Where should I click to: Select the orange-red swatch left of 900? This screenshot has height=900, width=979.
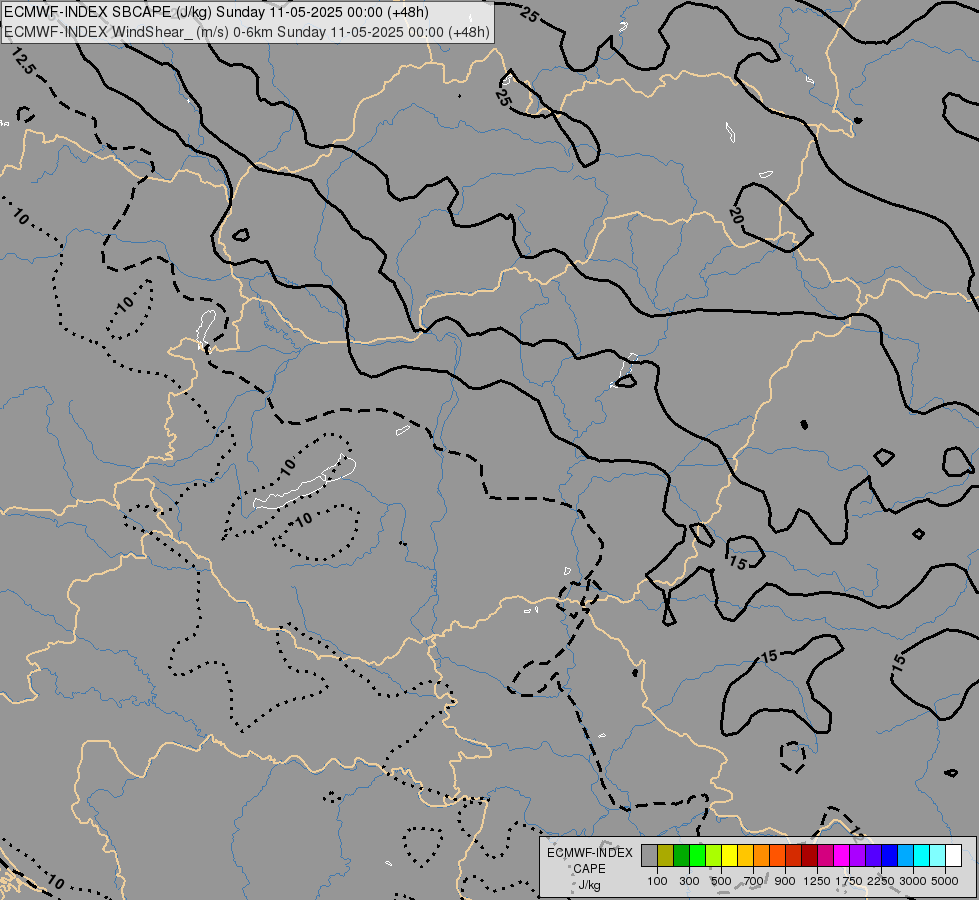pos(777,856)
